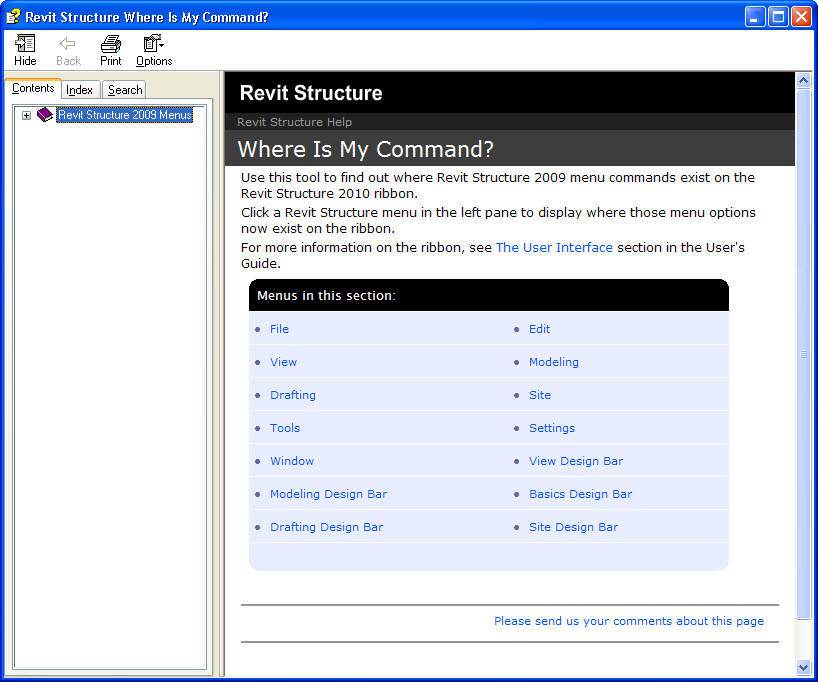The image size is (818, 682).
Task: Click the Back arrow toolbar icon
Action: (x=68, y=50)
